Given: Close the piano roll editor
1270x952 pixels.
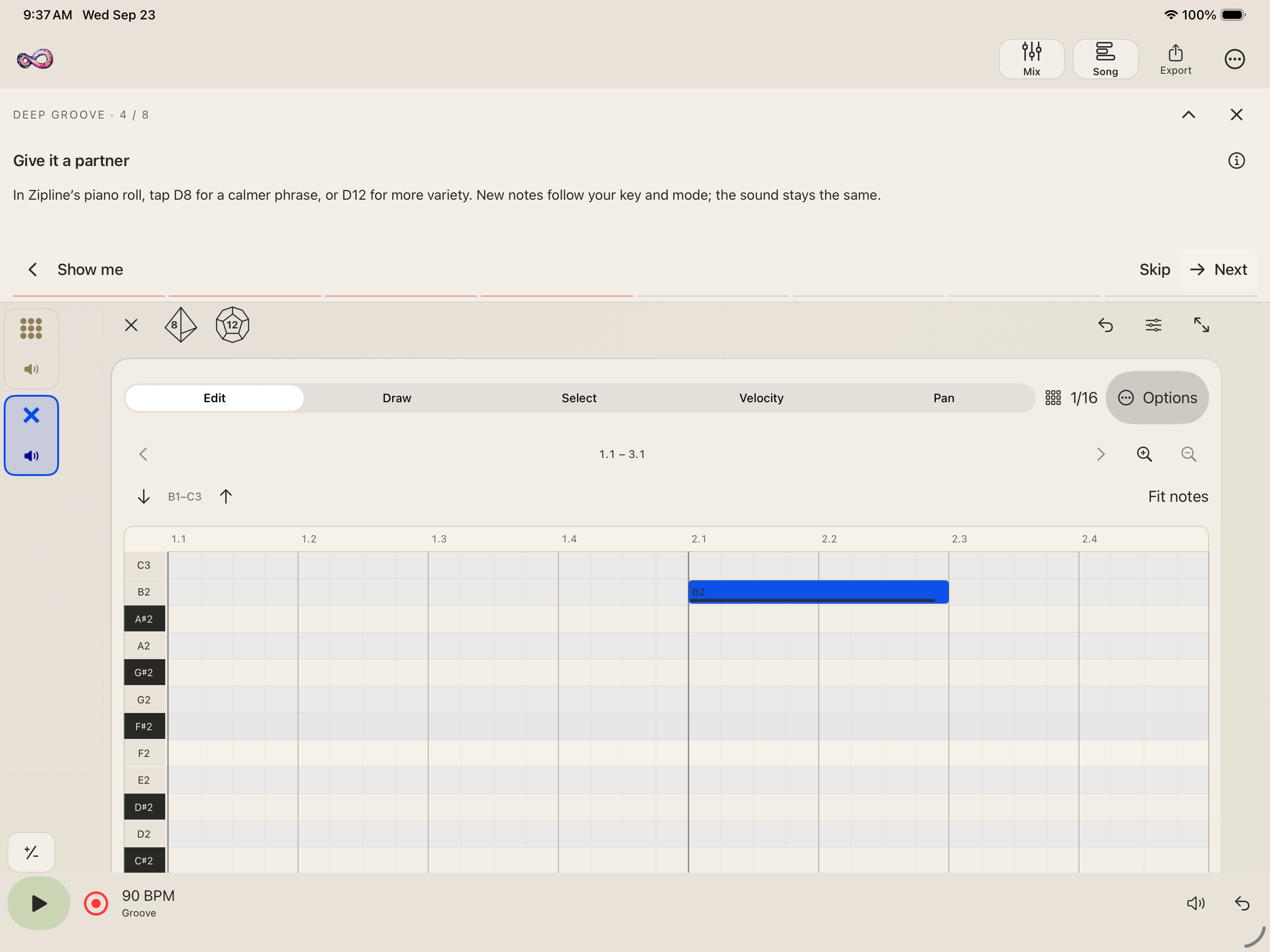Looking at the screenshot, I should pyautogui.click(x=131, y=325).
